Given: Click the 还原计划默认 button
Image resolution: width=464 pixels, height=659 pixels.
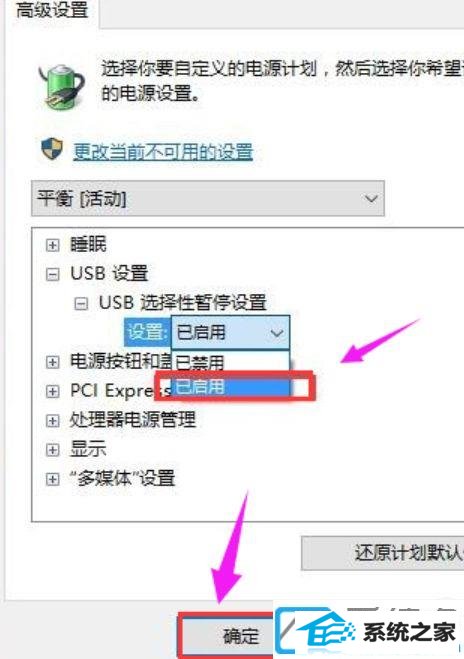Looking at the screenshot, I should point(382,553).
